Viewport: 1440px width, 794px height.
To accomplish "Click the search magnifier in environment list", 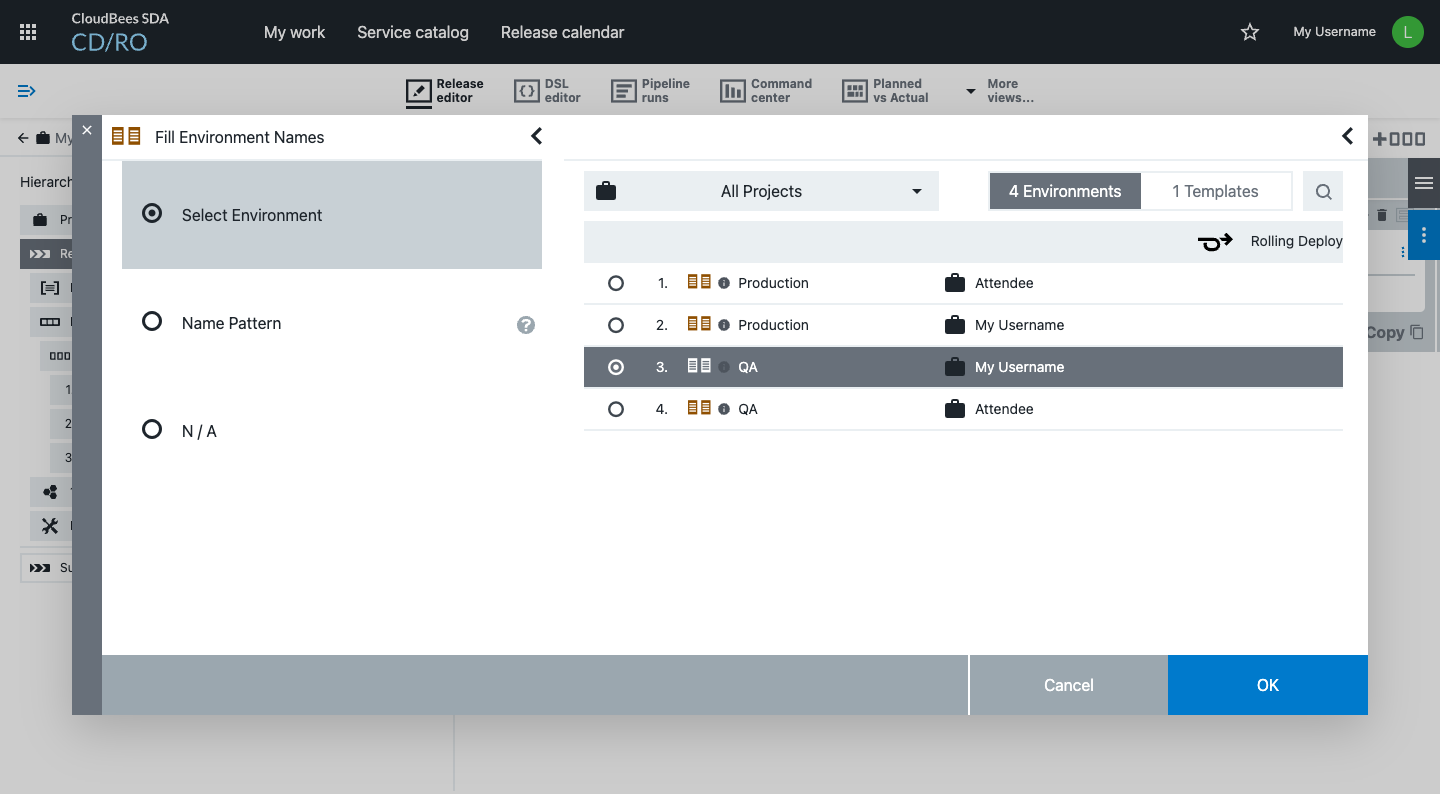I will pyautogui.click(x=1323, y=192).
